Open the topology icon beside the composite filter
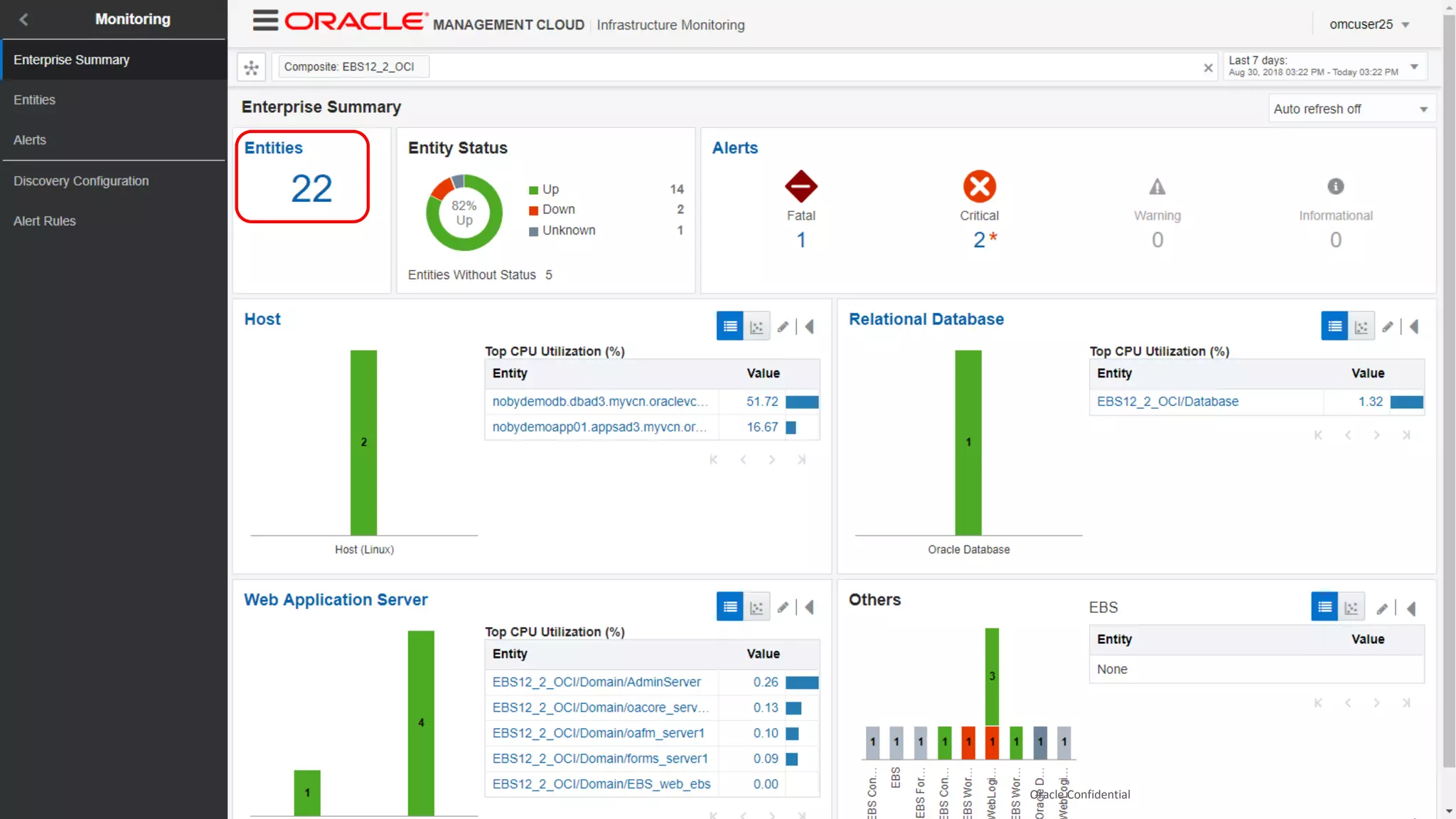Viewport: 1456px width, 819px height. [251, 68]
